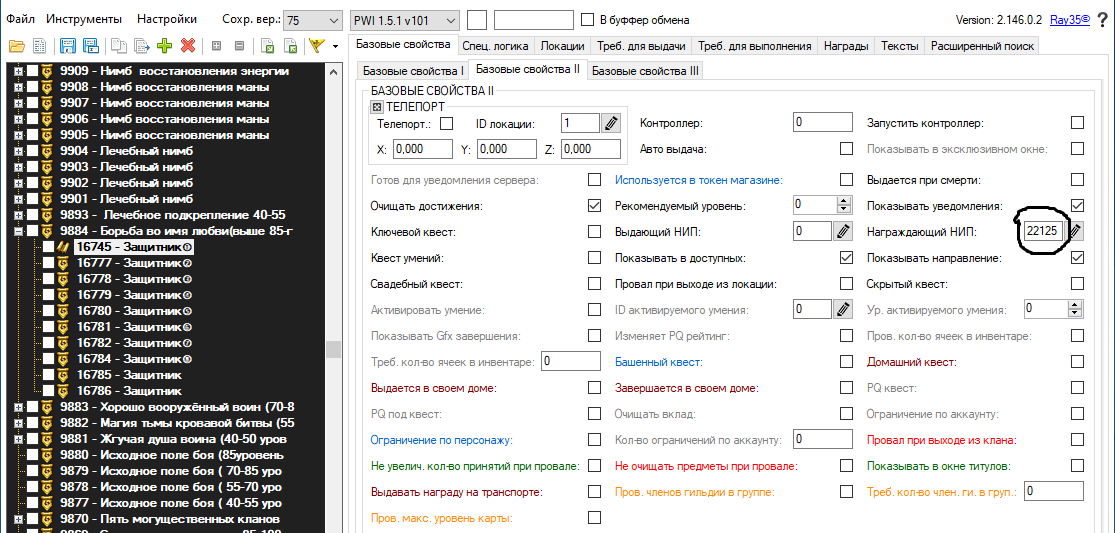
Task: Enable the Авто выдача checkbox
Action: [x=846, y=149]
